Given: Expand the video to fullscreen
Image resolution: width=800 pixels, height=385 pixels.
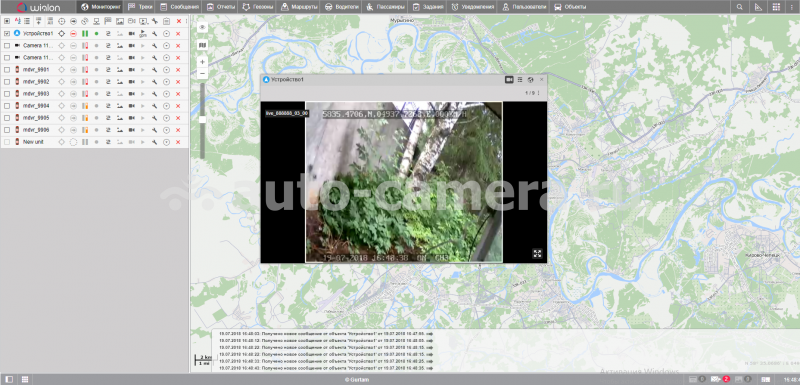Looking at the screenshot, I should click(x=537, y=253).
